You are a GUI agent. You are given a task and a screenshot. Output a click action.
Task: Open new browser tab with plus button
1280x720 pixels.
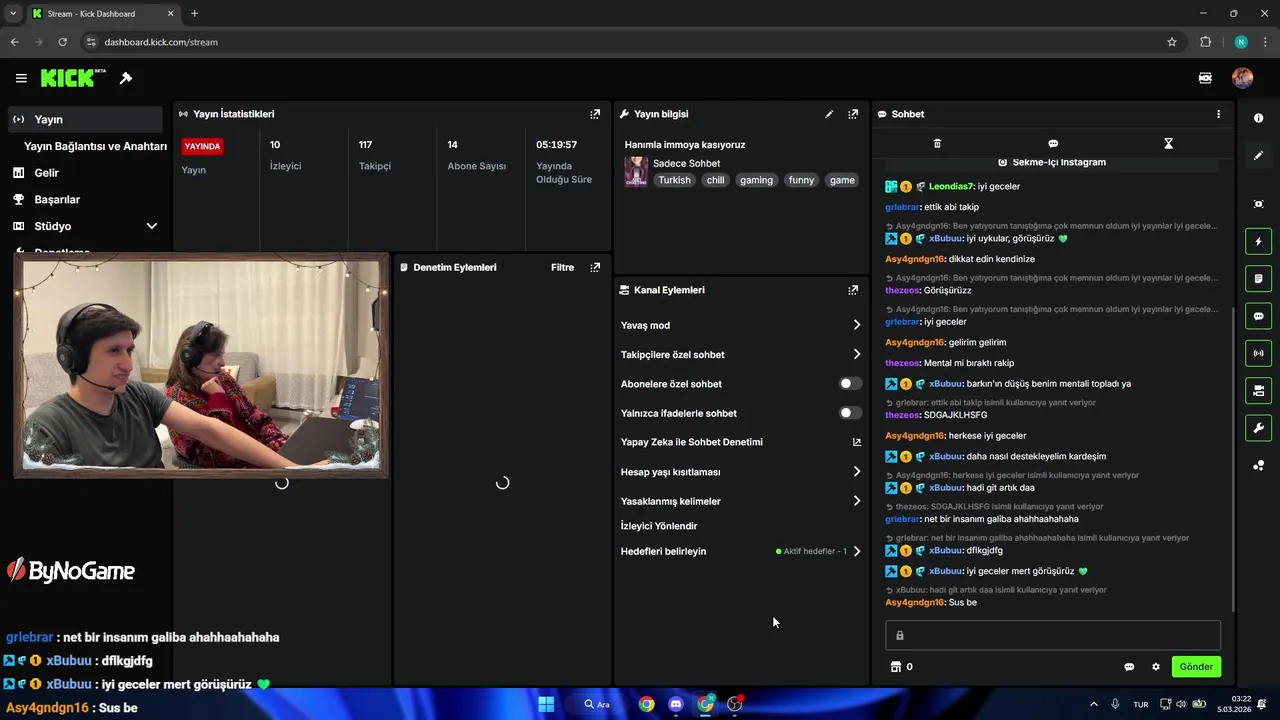pyautogui.click(x=194, y=13)
